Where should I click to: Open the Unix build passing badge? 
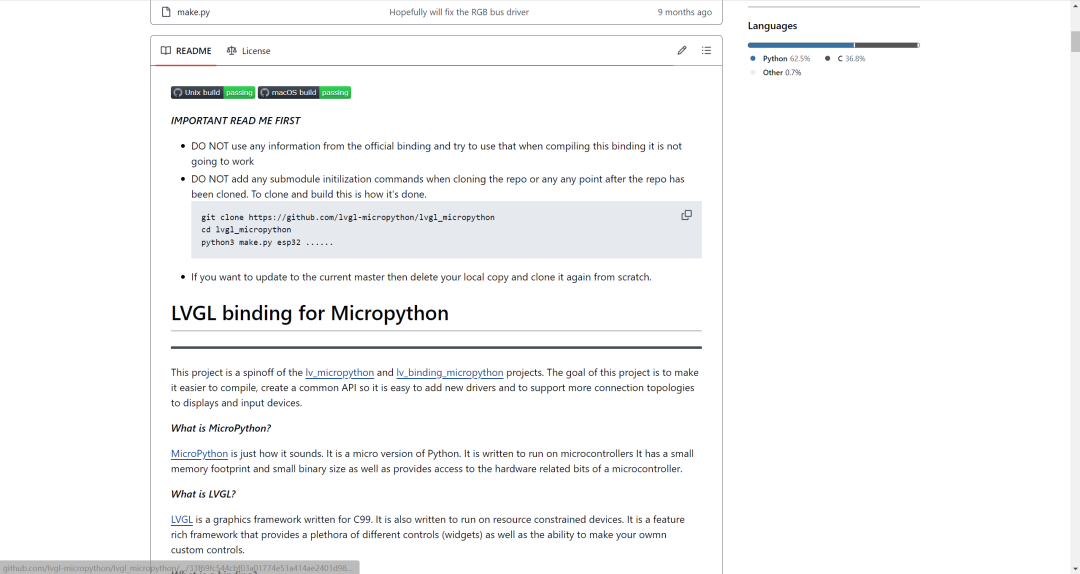[x=213, y=93]
